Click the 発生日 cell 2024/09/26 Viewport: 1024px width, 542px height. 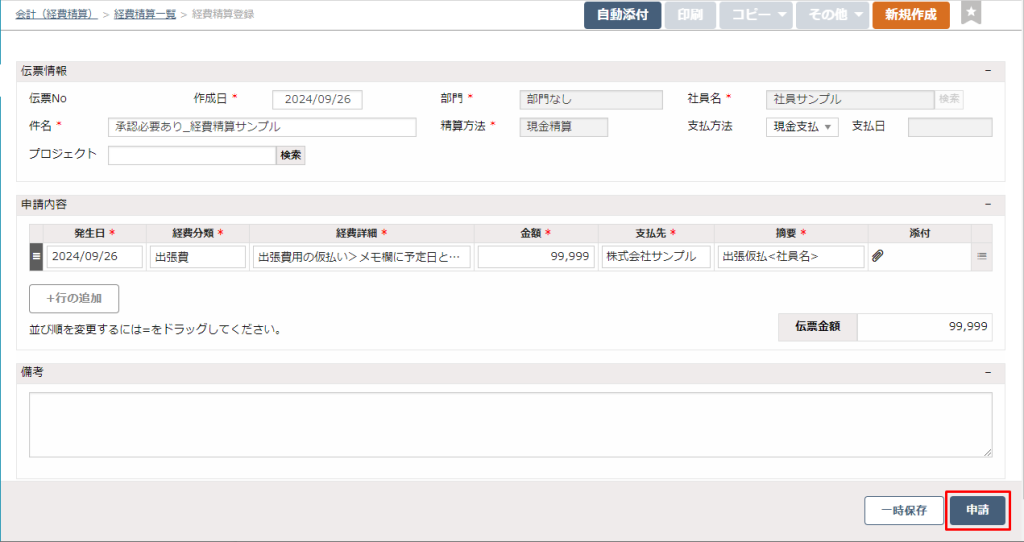(x=95, y=257)
